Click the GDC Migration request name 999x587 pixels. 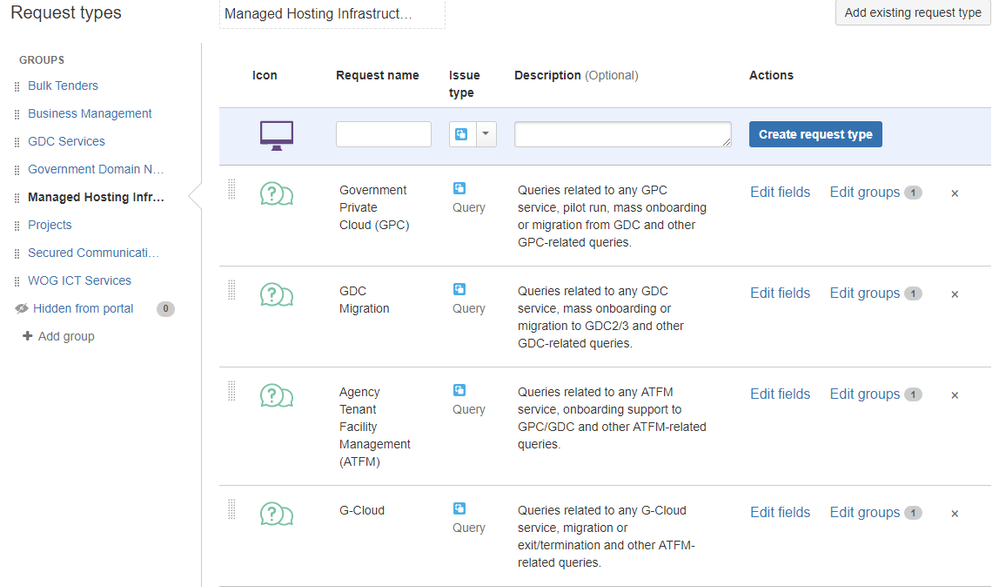click(x=364, y=300)
